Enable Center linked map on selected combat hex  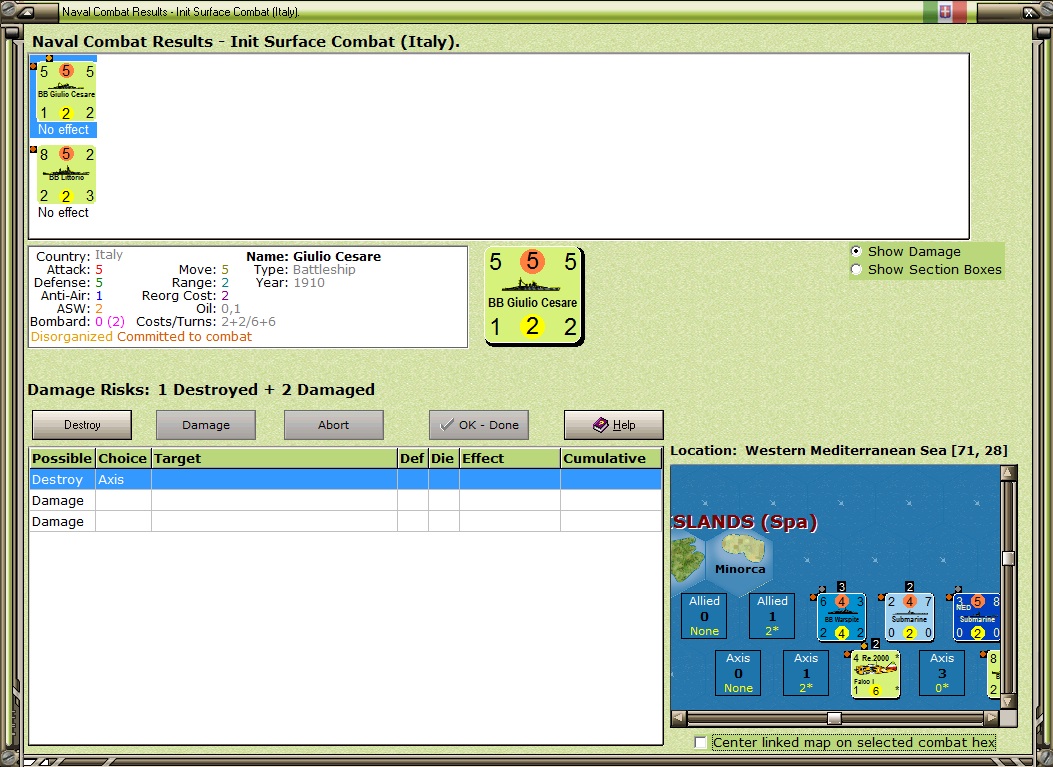[x=700, y=742]
